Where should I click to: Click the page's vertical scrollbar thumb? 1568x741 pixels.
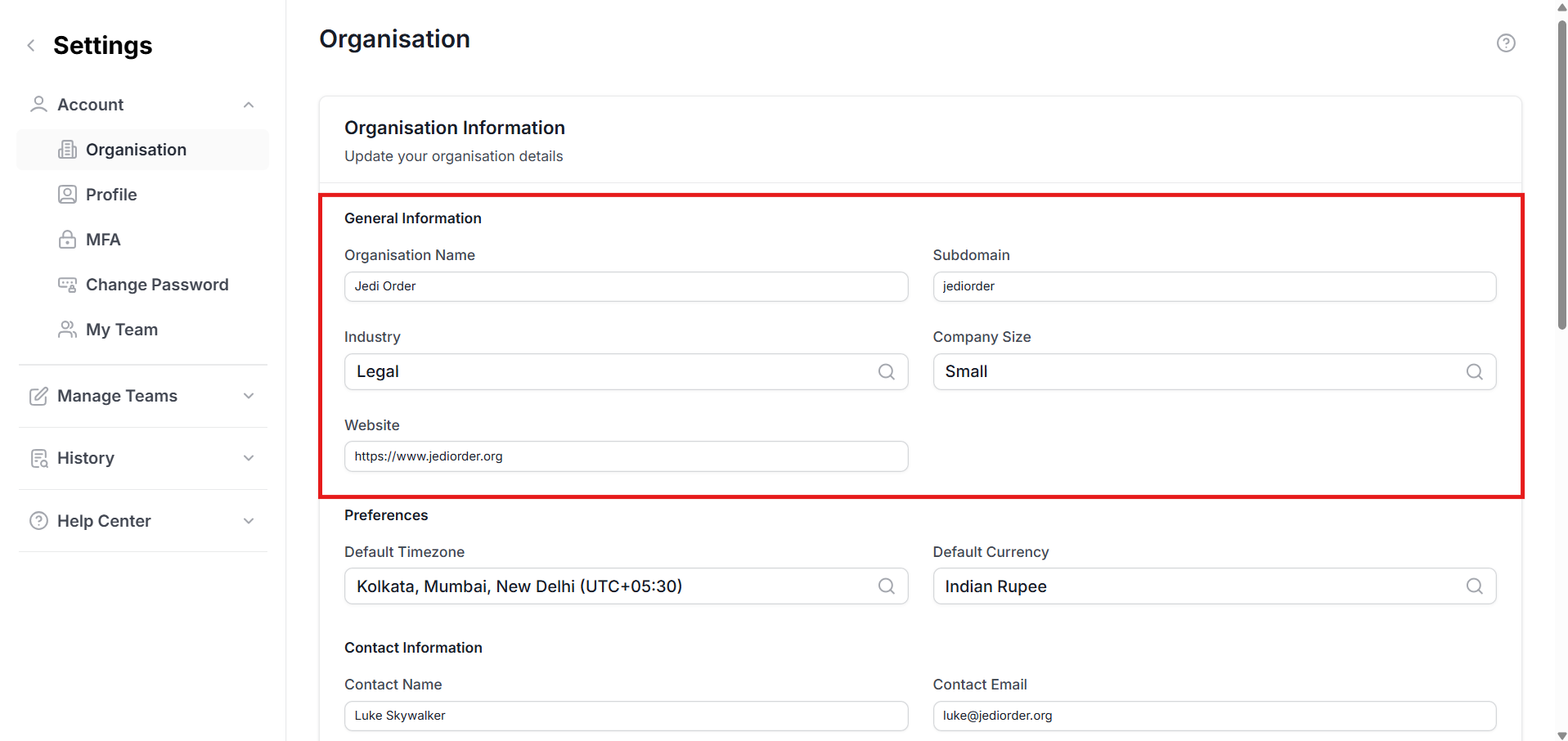click(1561, 172)
